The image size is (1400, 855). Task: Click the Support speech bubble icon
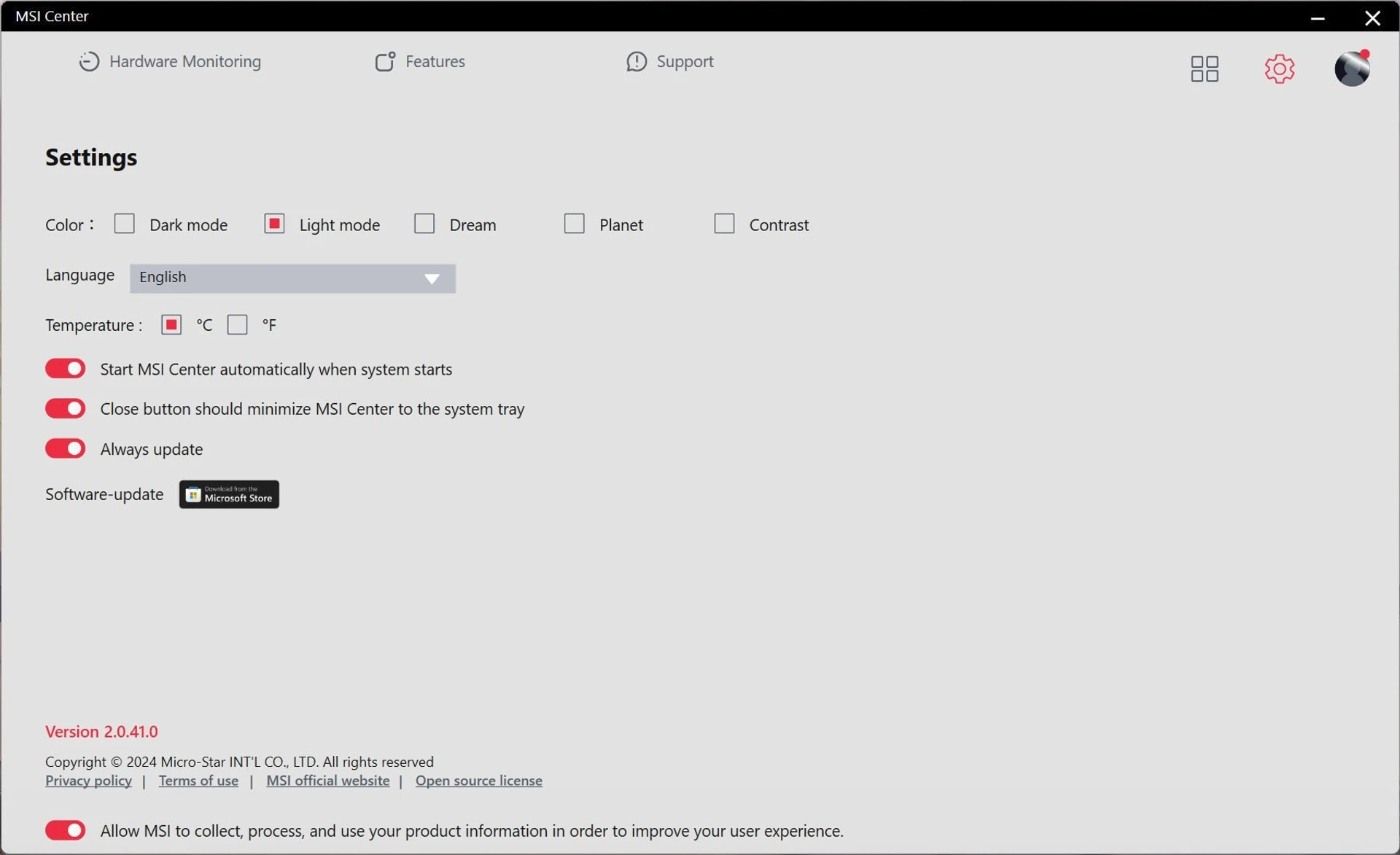coord(636,61)
